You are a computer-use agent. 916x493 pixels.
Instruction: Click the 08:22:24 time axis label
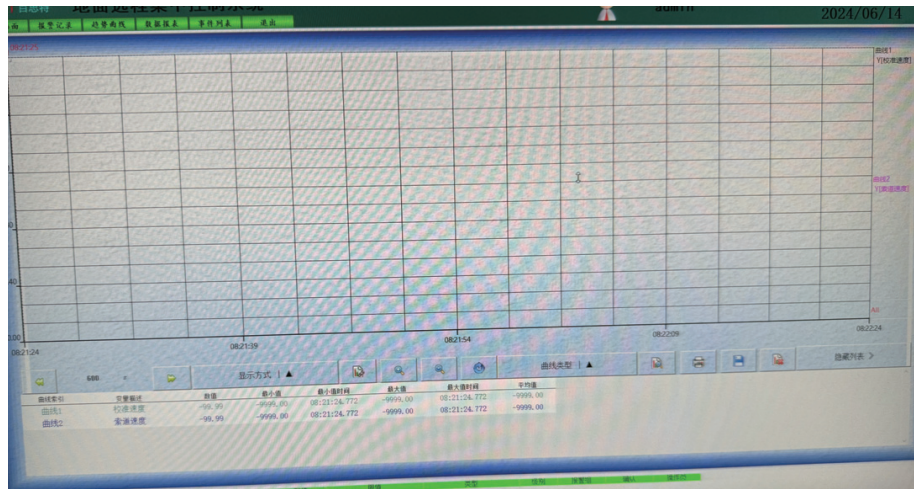(x=869, y=328)
